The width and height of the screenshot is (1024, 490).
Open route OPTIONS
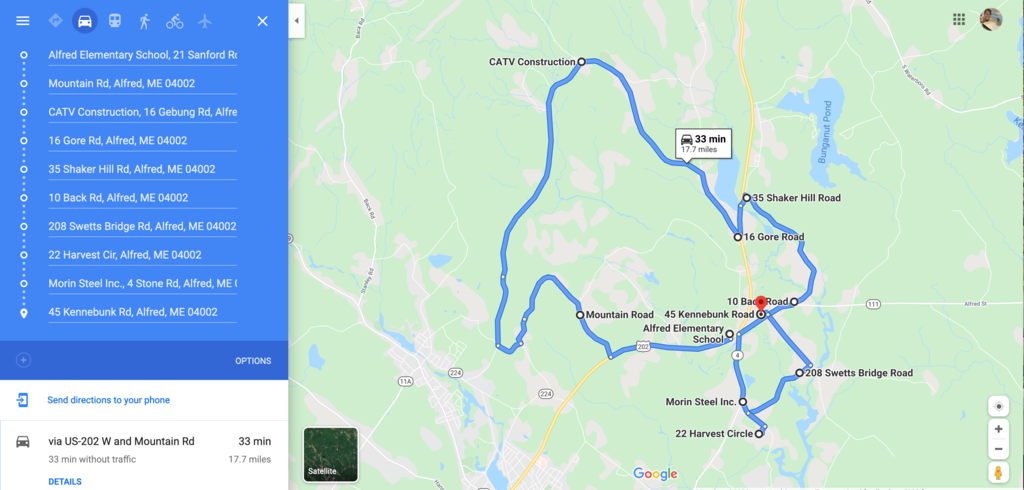click(253, 361)
